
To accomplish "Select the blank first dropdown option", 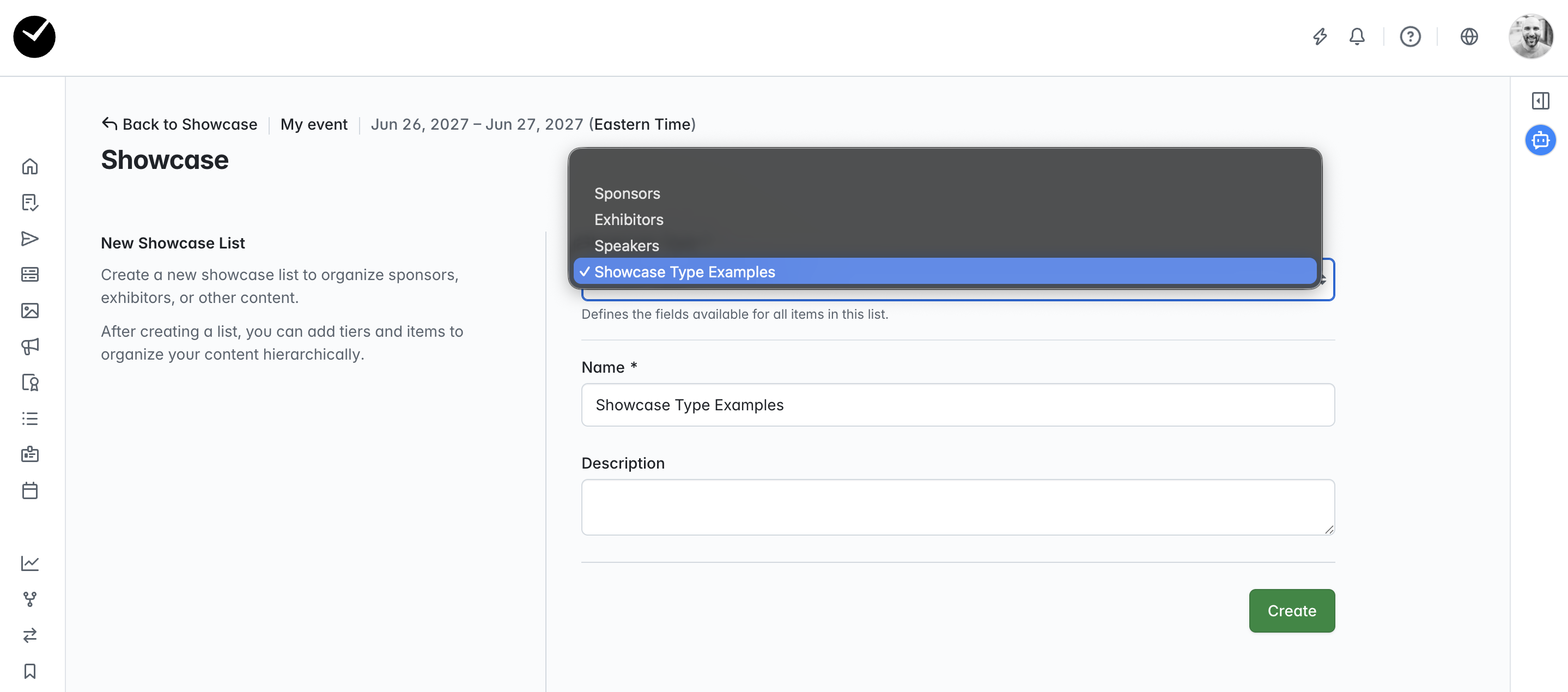I will pyautogui.click(x=945, y=167).
